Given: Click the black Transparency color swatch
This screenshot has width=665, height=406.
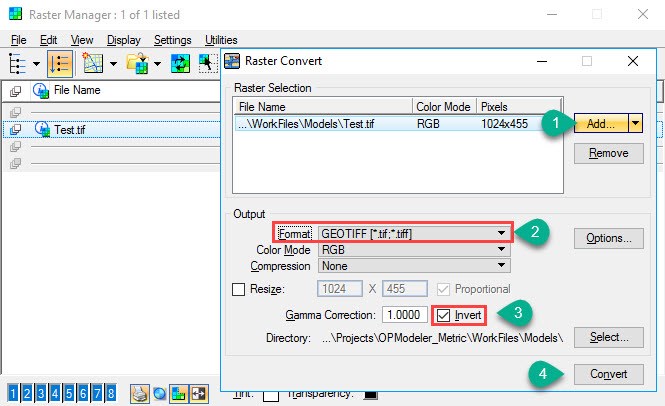Looking at the screenshot, I should tap(371, 395).
